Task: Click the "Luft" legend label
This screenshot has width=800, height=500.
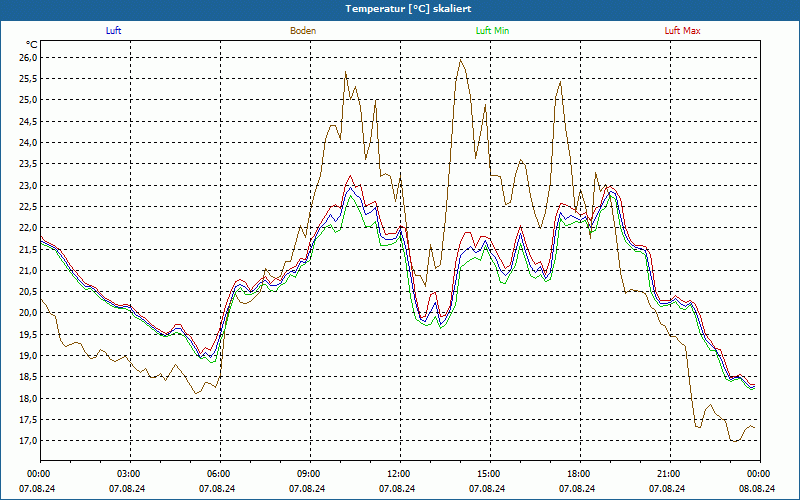Action: [113, 31]
